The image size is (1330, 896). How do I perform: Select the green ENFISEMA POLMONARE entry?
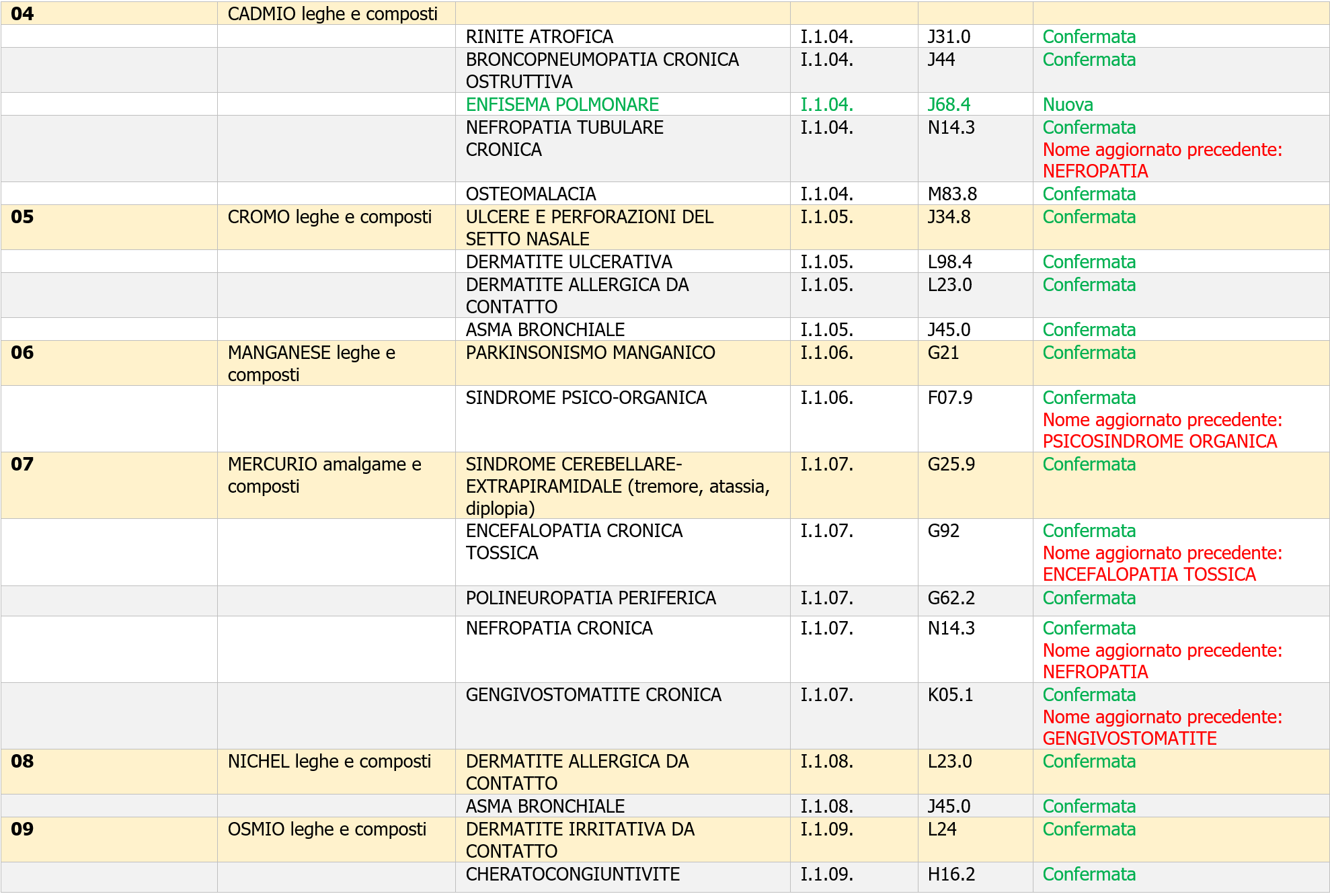(x=562, y=104)
